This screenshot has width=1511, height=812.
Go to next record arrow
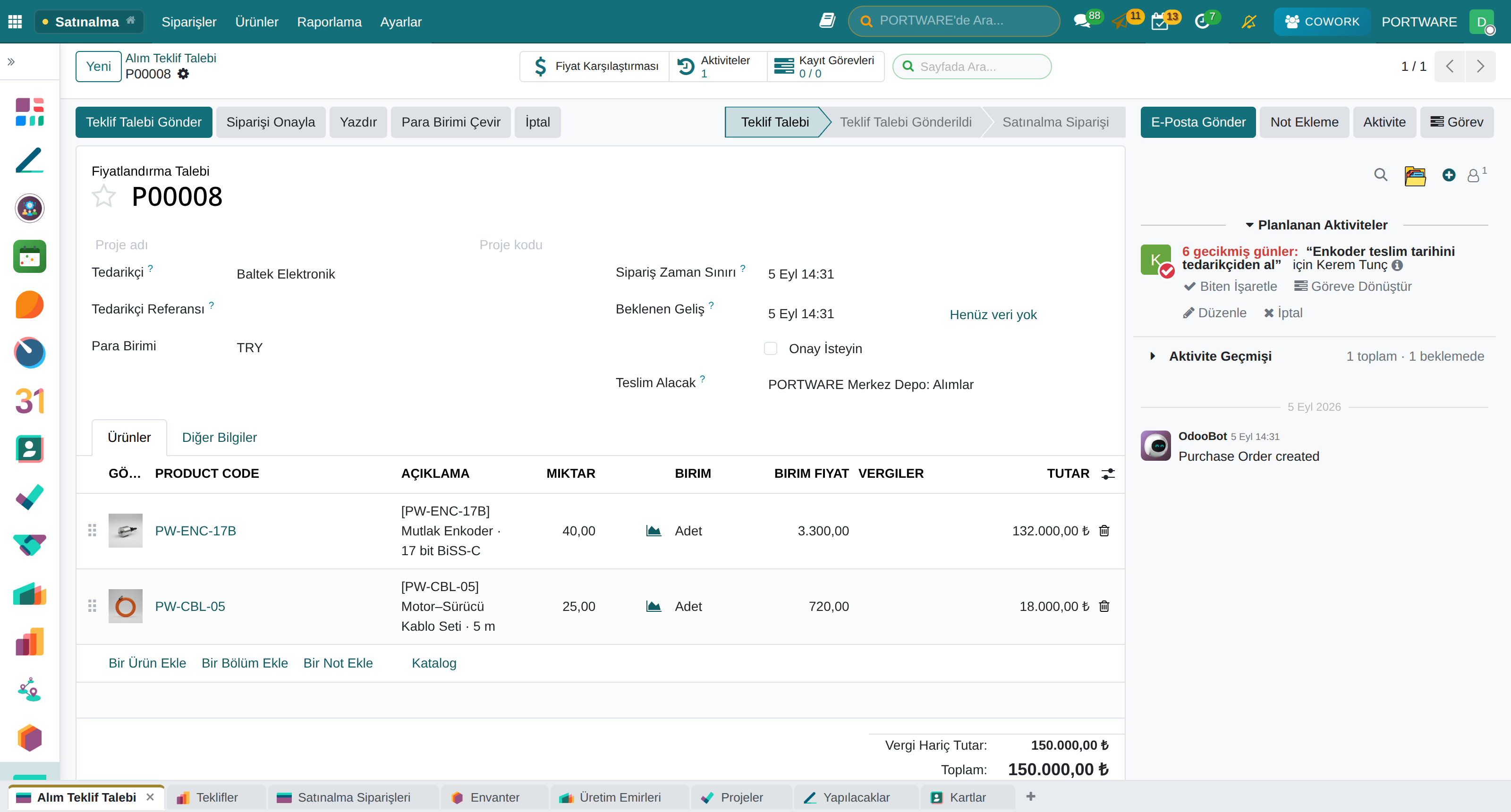(x=1480, y=66)
